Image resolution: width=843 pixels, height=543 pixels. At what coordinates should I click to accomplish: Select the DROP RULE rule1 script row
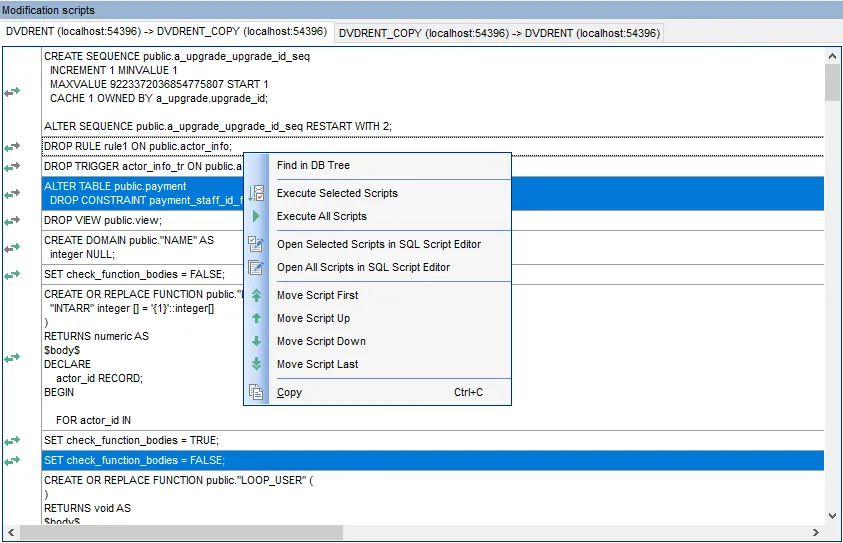(x=138, y=146)
